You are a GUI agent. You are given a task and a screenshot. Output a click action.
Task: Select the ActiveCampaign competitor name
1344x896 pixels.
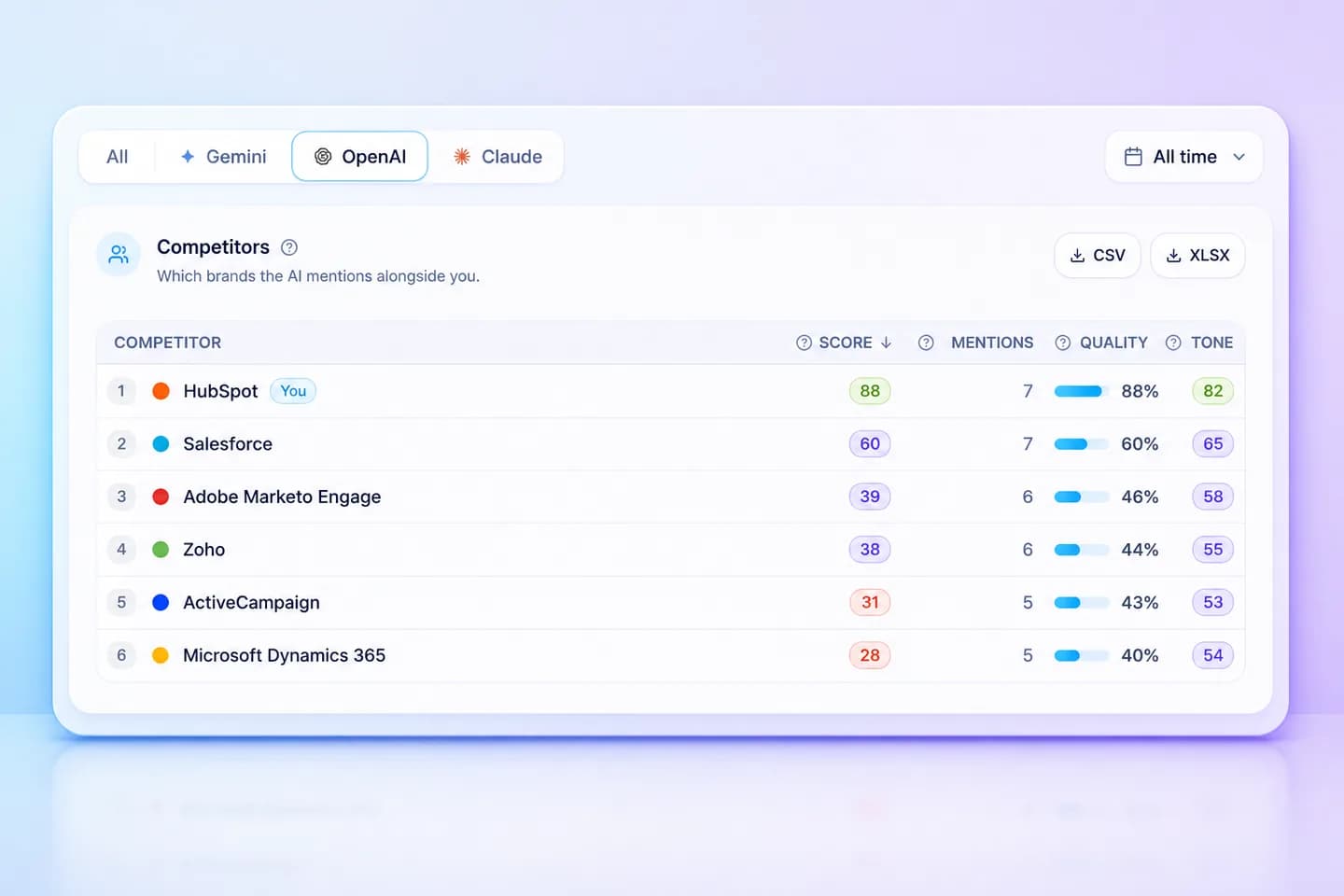pos(251,603)
